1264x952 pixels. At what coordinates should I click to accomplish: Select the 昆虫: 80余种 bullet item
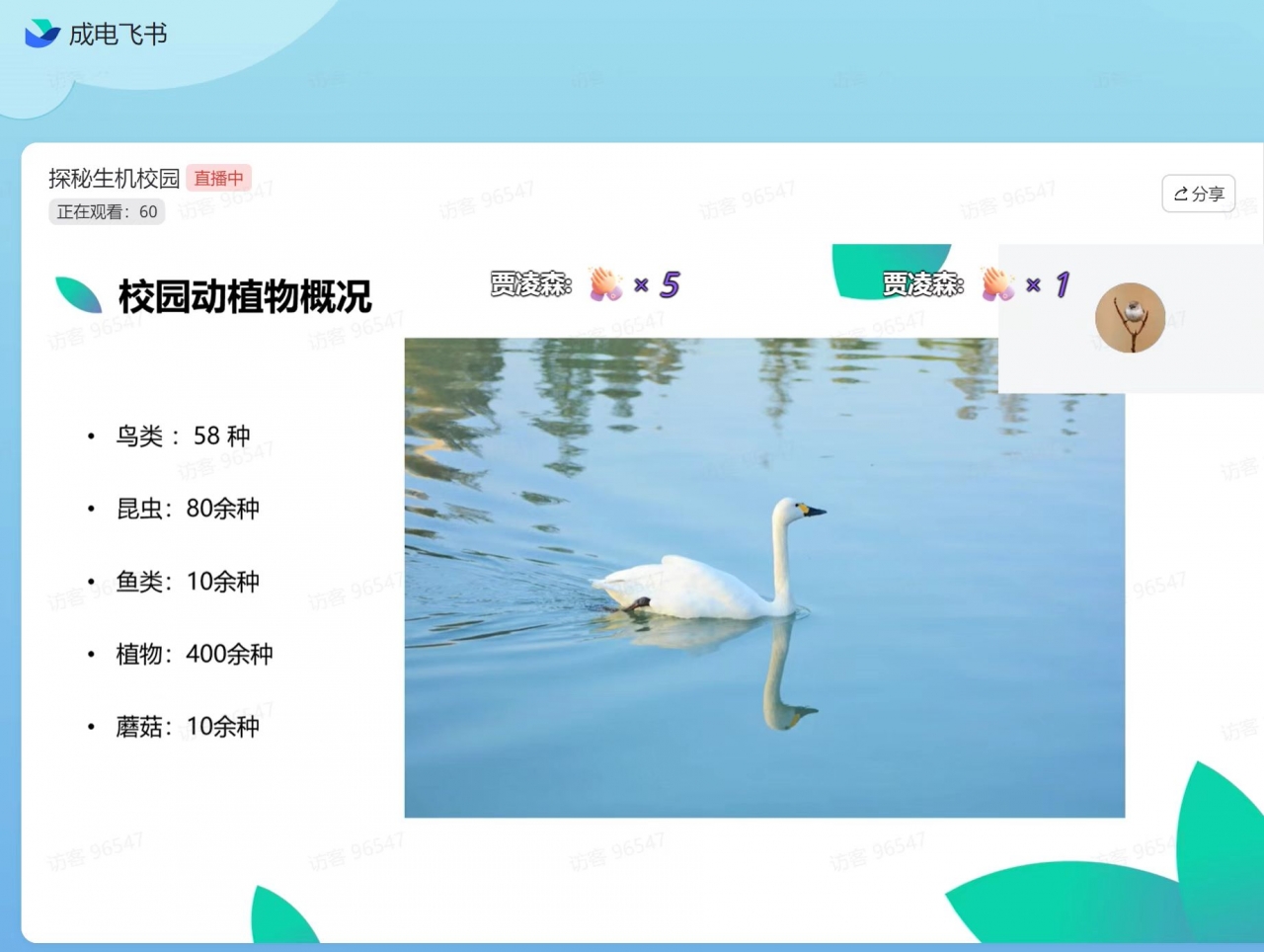[187, 509]
